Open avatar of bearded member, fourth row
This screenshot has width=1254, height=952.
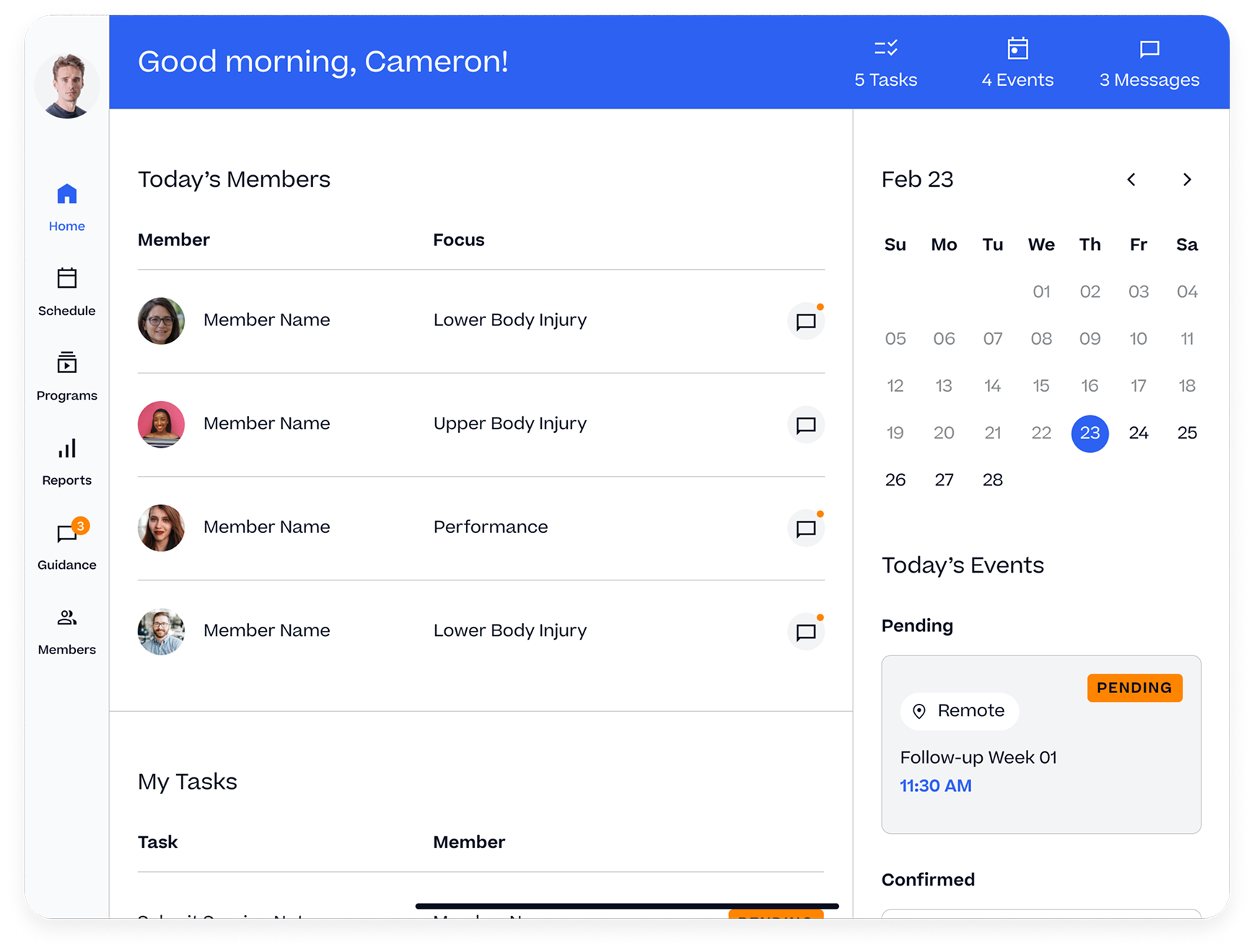pyautogui.click(x=161, y=631)
